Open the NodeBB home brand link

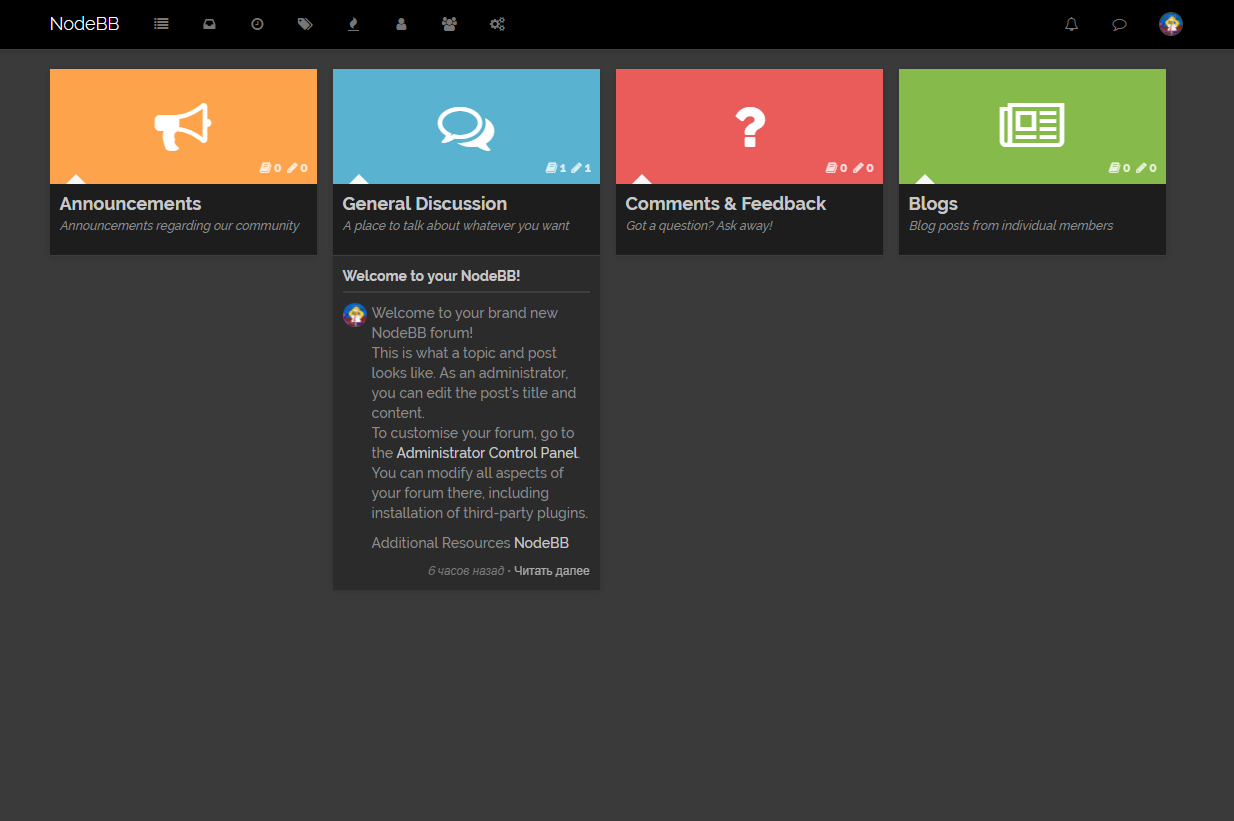(84, 24)
